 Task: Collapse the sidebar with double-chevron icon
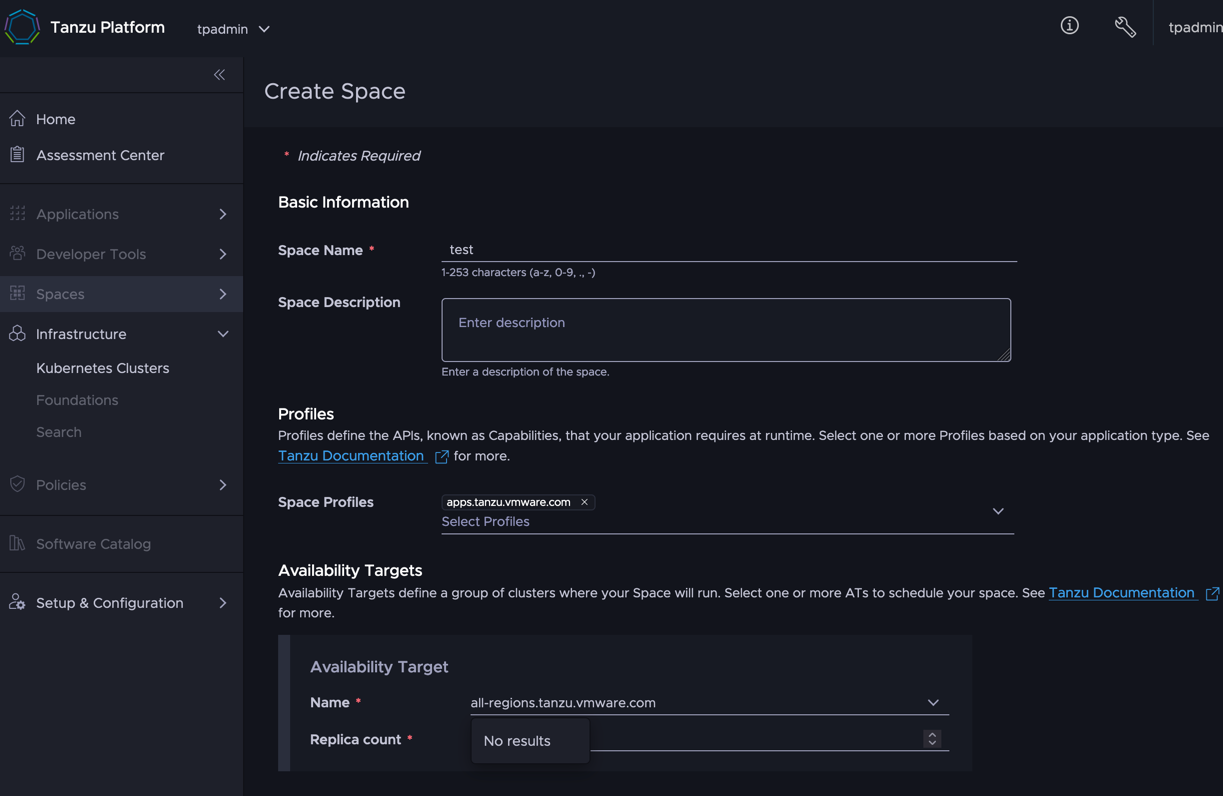pos(219,75)
